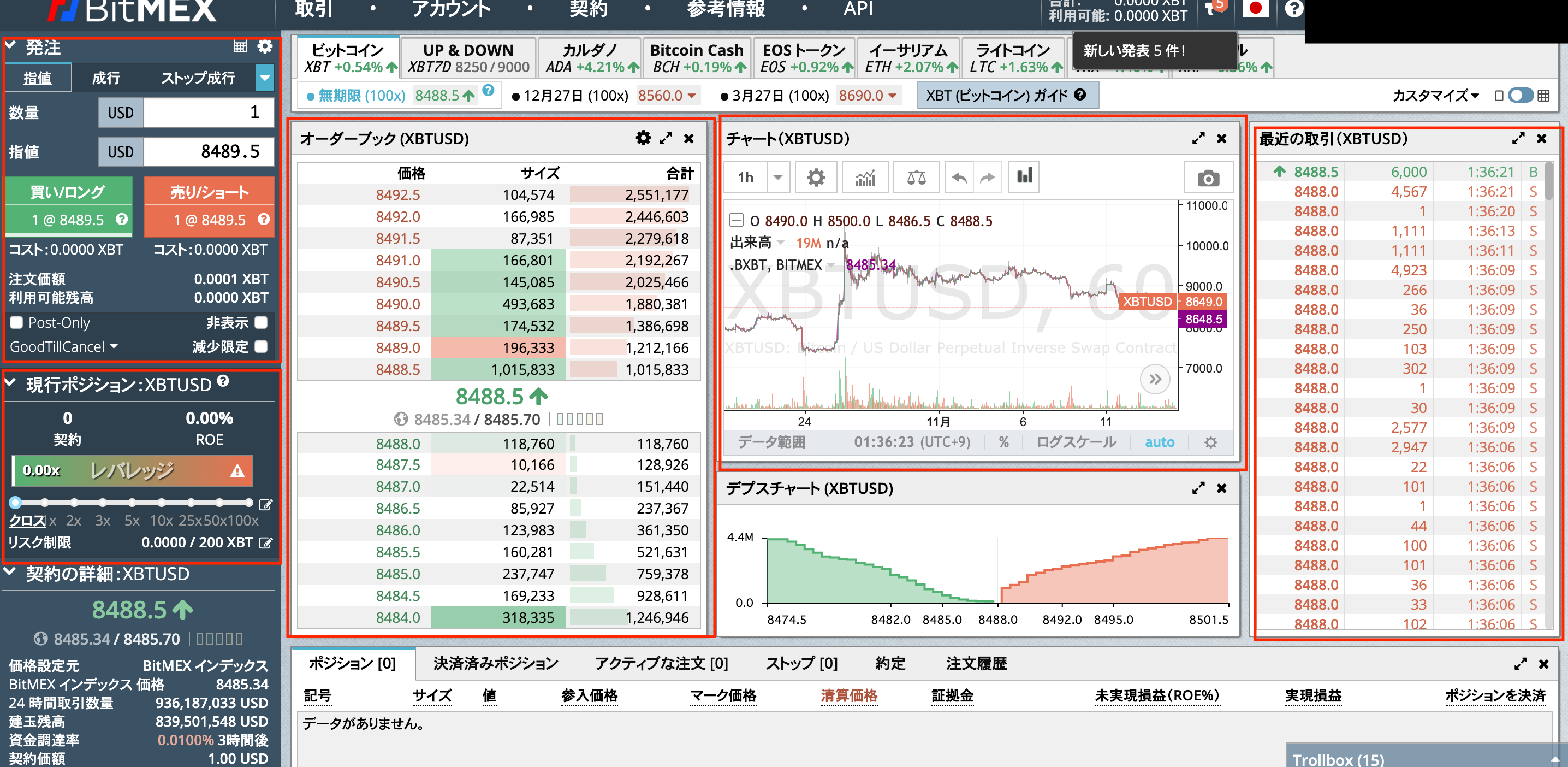Switch to 成行 market order tab
The width and height of the screenshot is (1568, 767).
[x=106, y=78]
